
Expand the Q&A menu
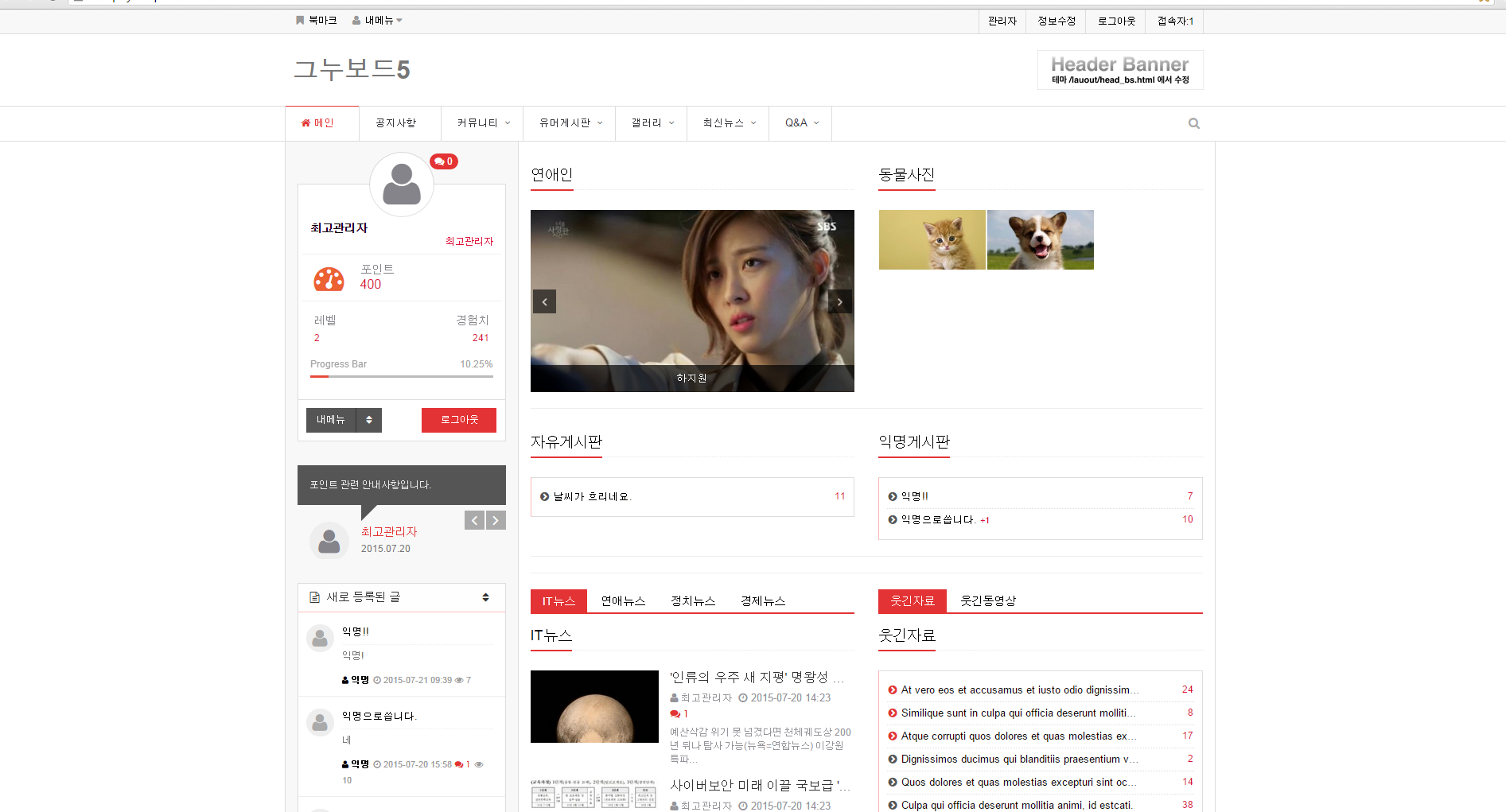click(x=801, y=122)
